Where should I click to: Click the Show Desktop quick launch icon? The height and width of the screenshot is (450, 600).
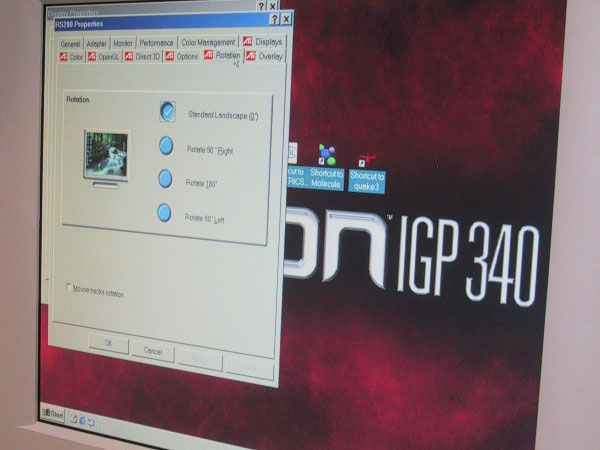point(73,419)
